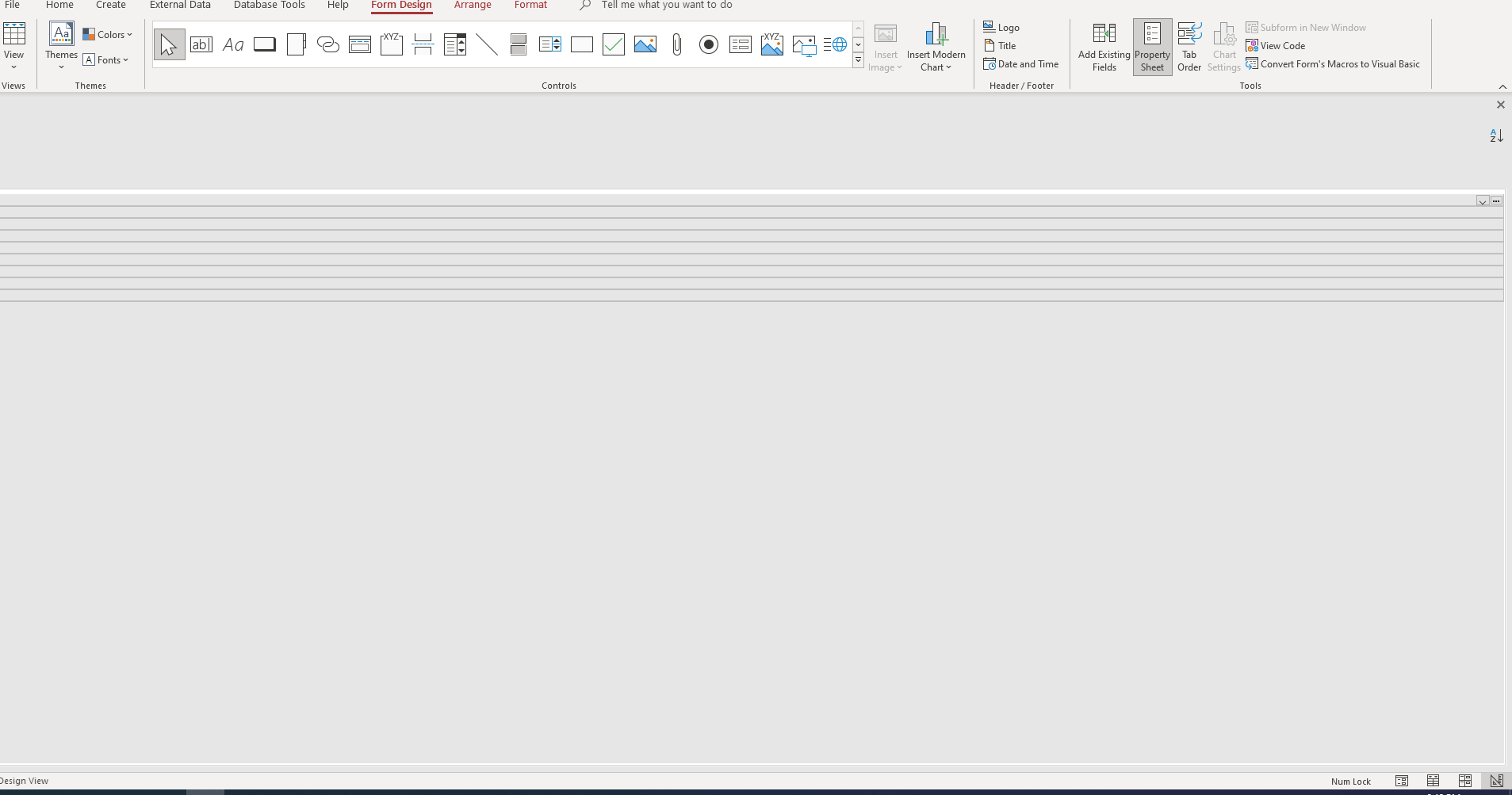Select the Rectangle control
Viewport: 1512px width, 795px height.
582,44
